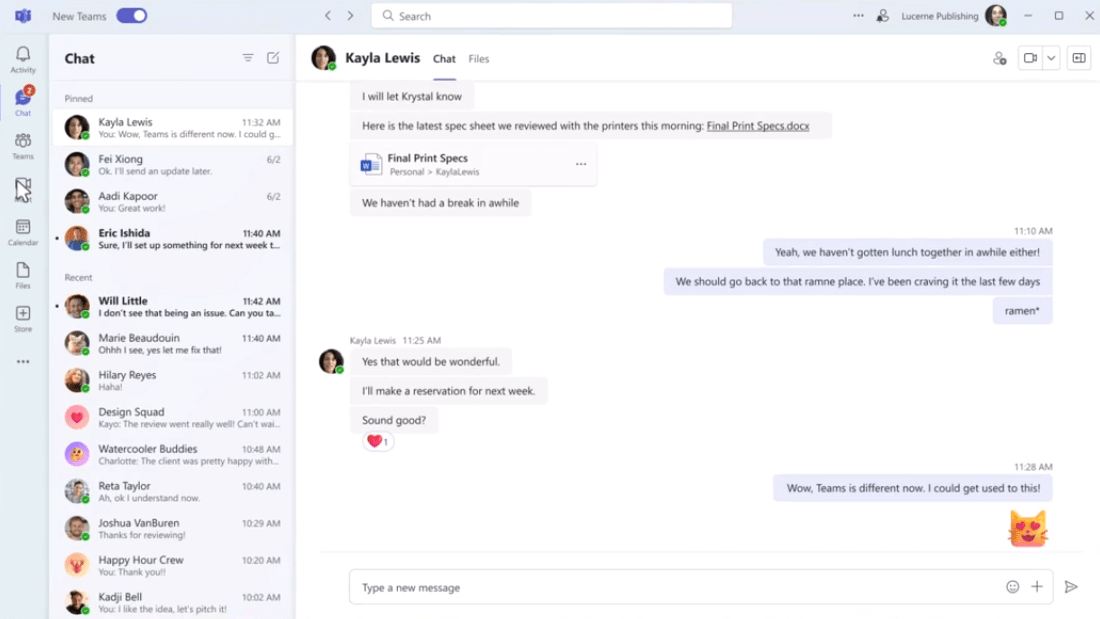This screenshot has height=619, width=1100.
Task: Open Kayla Lewis pinned chat
Action: coord(173,128)
